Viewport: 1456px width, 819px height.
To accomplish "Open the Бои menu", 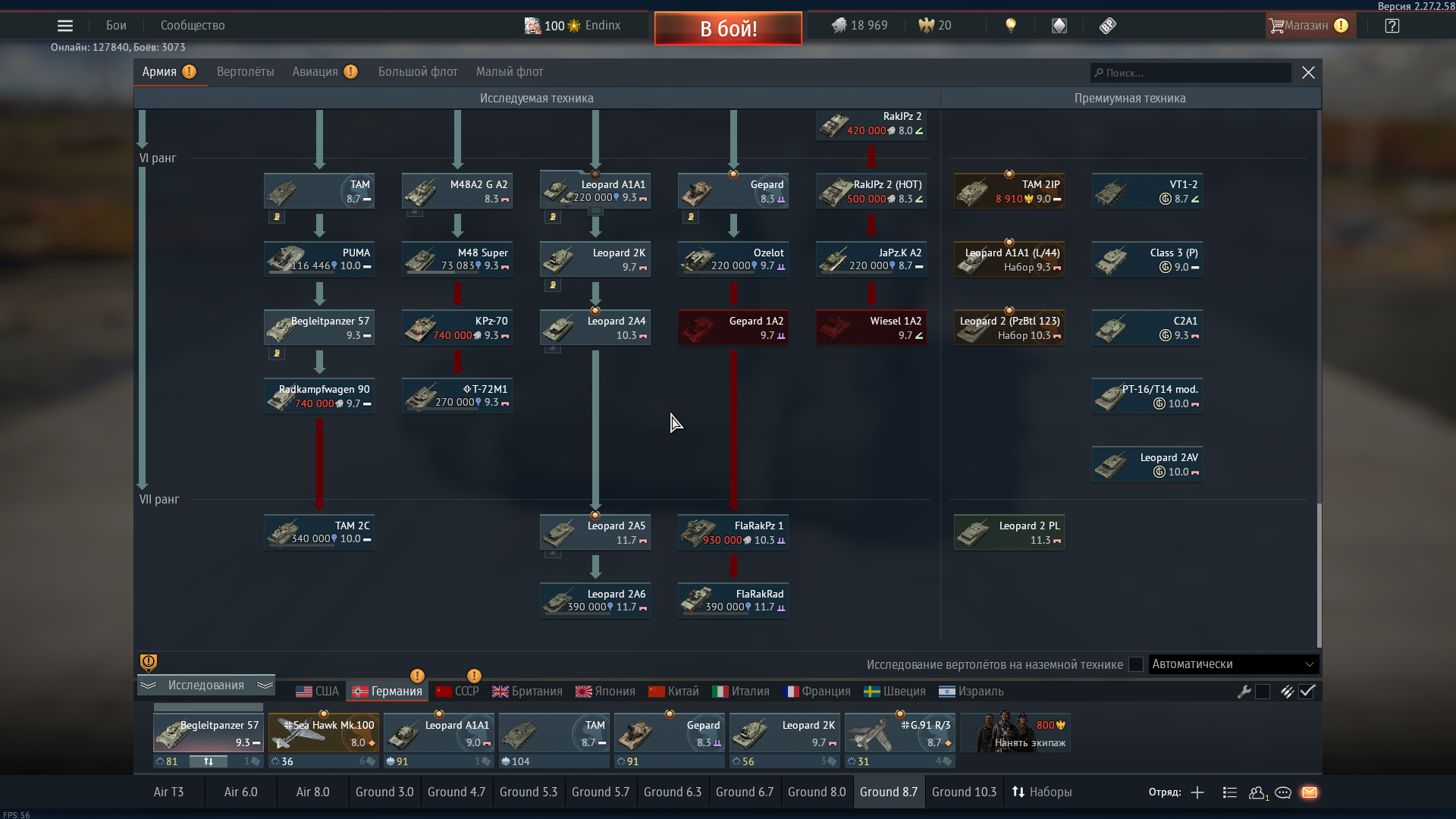I will [116, 26].
